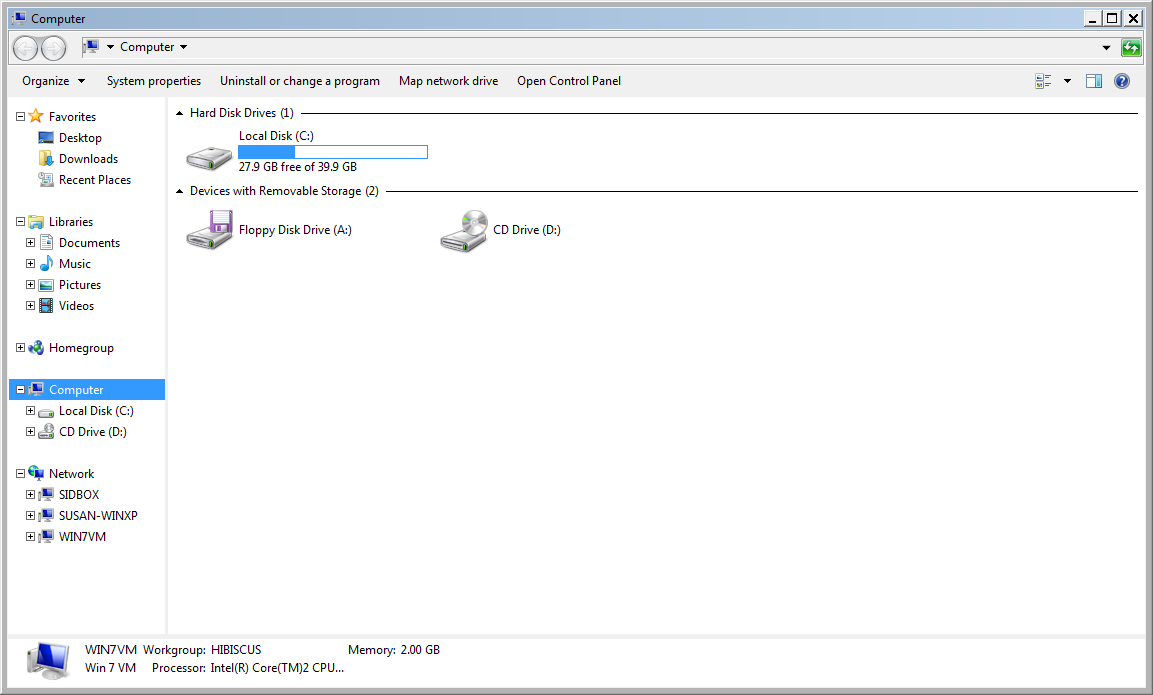Click the Desktop icon in Favorites
Viewport: 1153px width, 695px height.
click(46, 138)
